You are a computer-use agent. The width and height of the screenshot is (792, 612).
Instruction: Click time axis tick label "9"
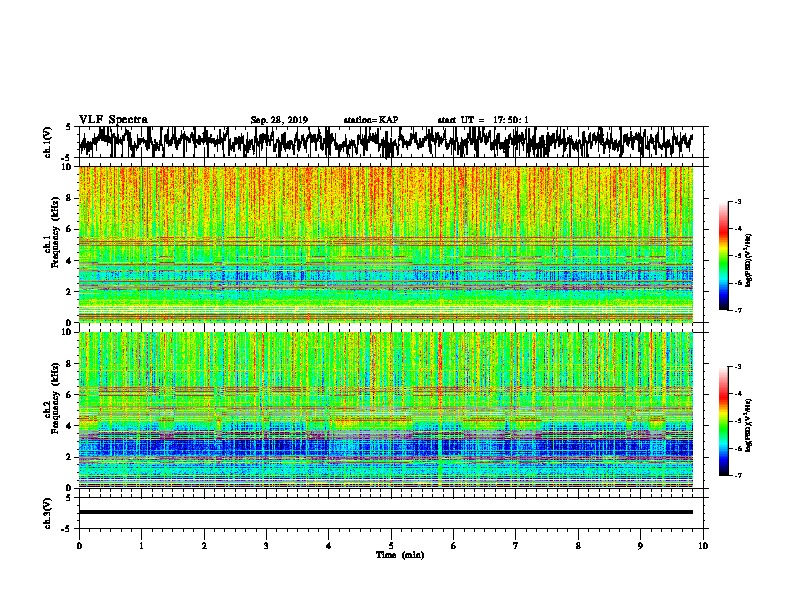(x=640, y=546)
